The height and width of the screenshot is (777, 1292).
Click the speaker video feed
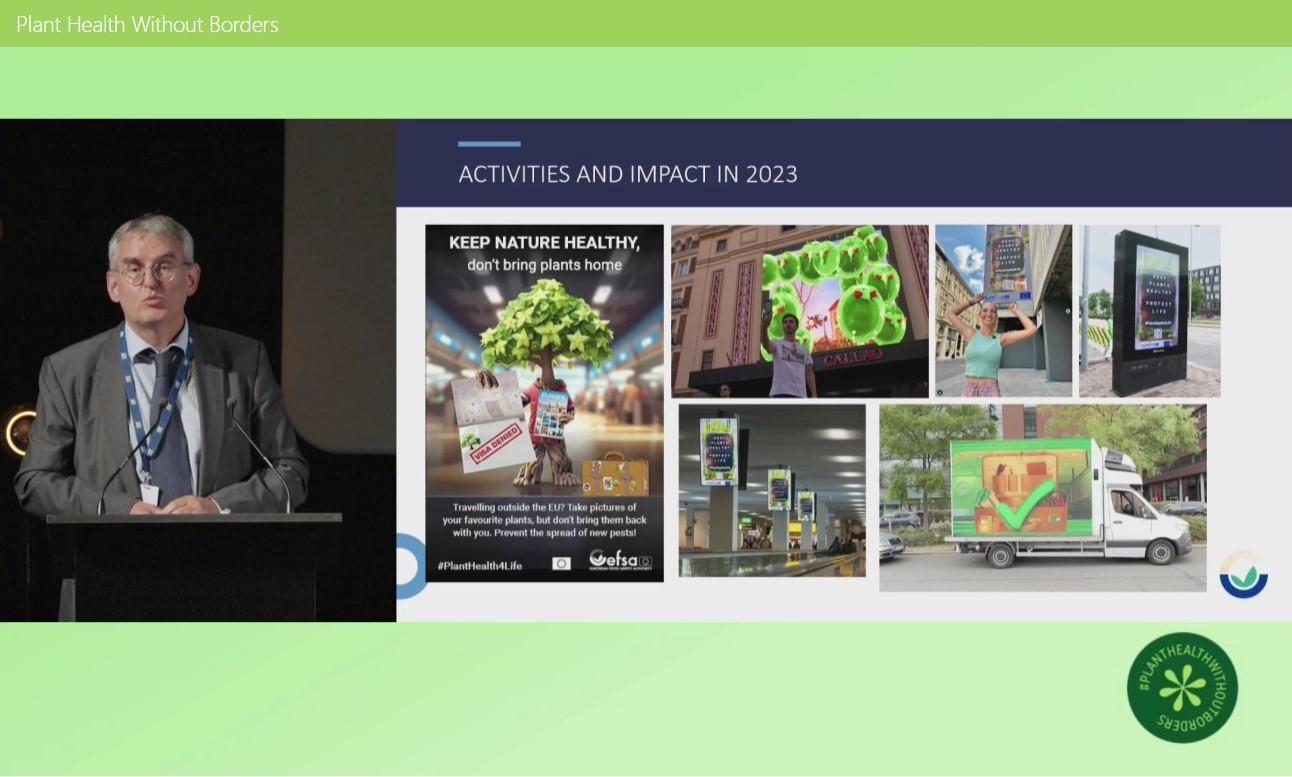coord(198,370)
